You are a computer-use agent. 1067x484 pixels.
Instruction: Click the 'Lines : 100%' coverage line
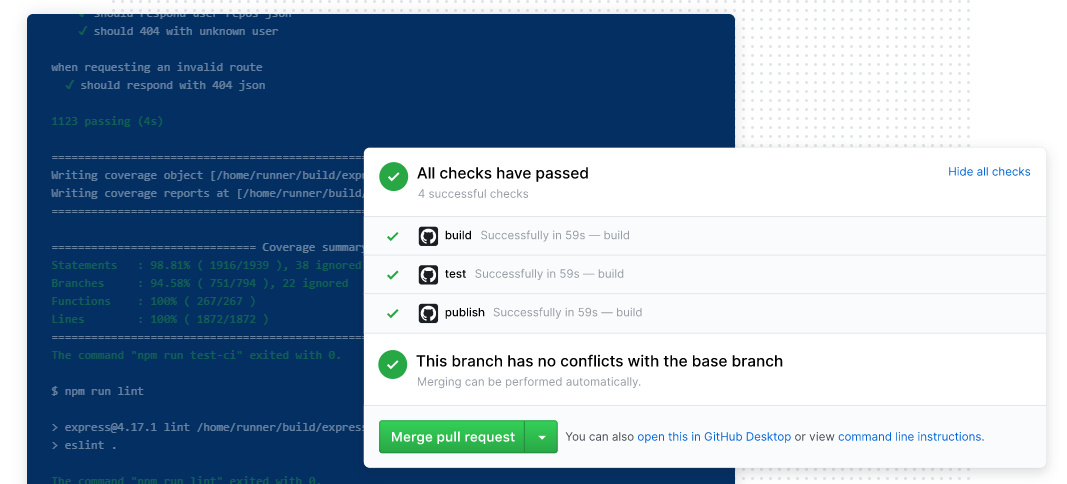tap(160, 319)
